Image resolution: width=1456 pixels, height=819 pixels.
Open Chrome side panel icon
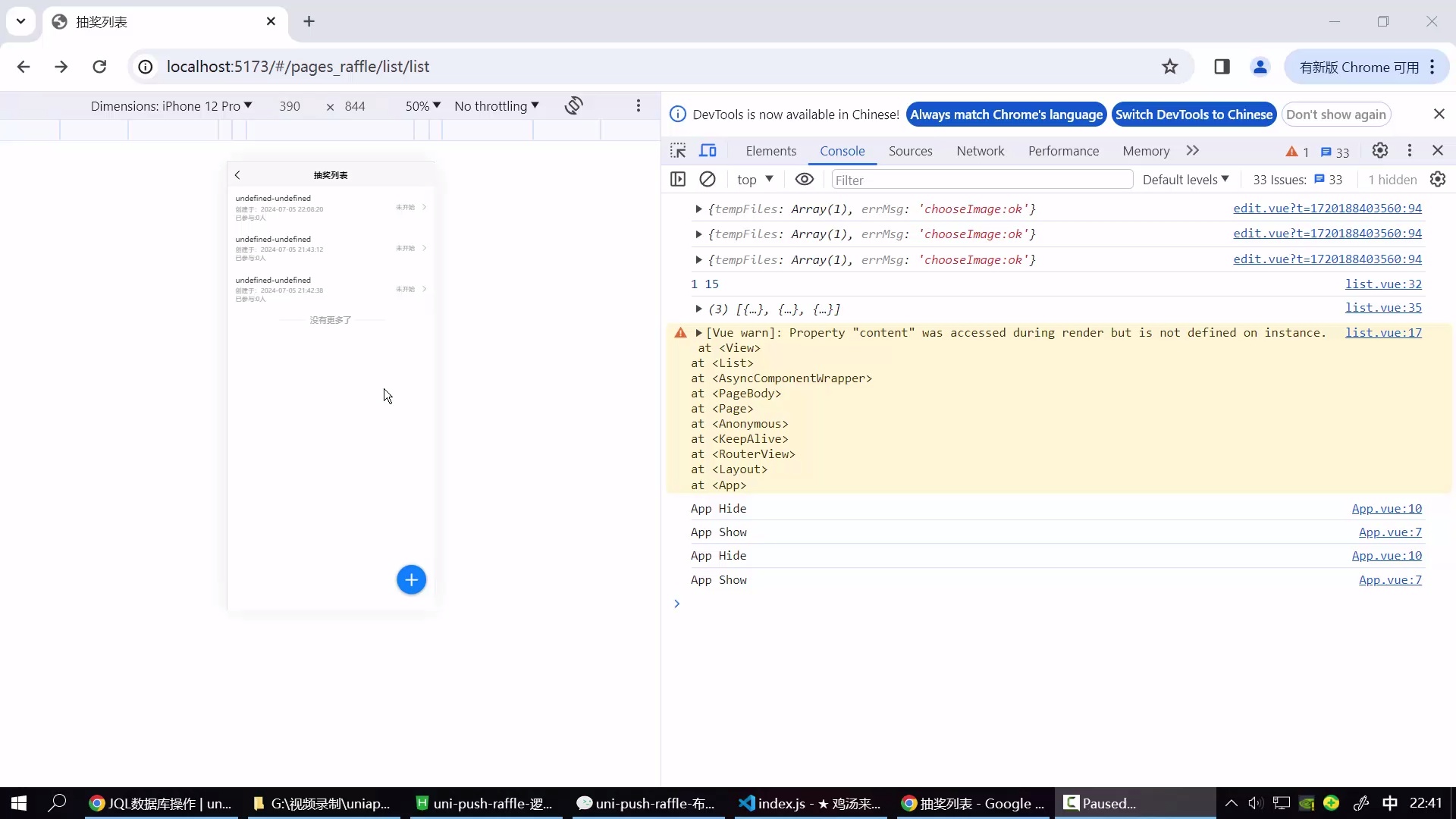pos(1222,67)
